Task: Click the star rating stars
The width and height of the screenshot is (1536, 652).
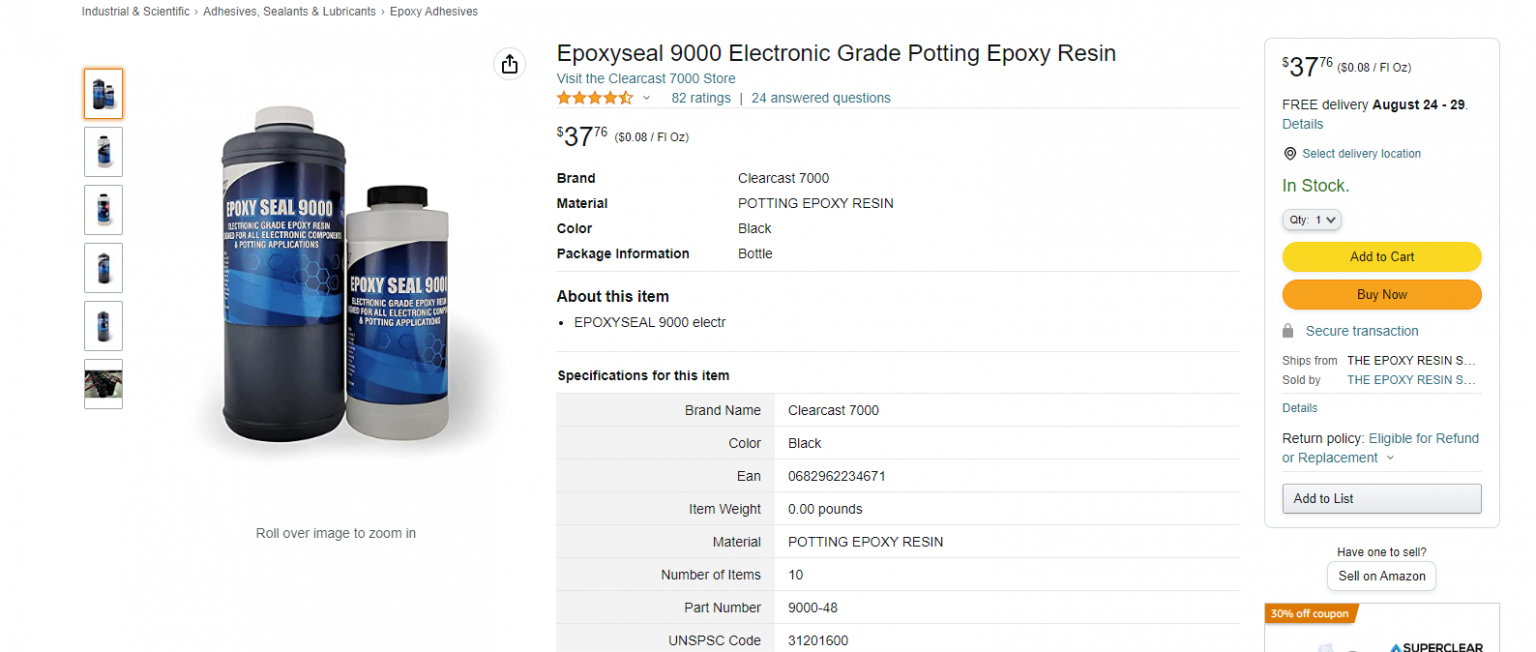Action: [x=595, y=98]
